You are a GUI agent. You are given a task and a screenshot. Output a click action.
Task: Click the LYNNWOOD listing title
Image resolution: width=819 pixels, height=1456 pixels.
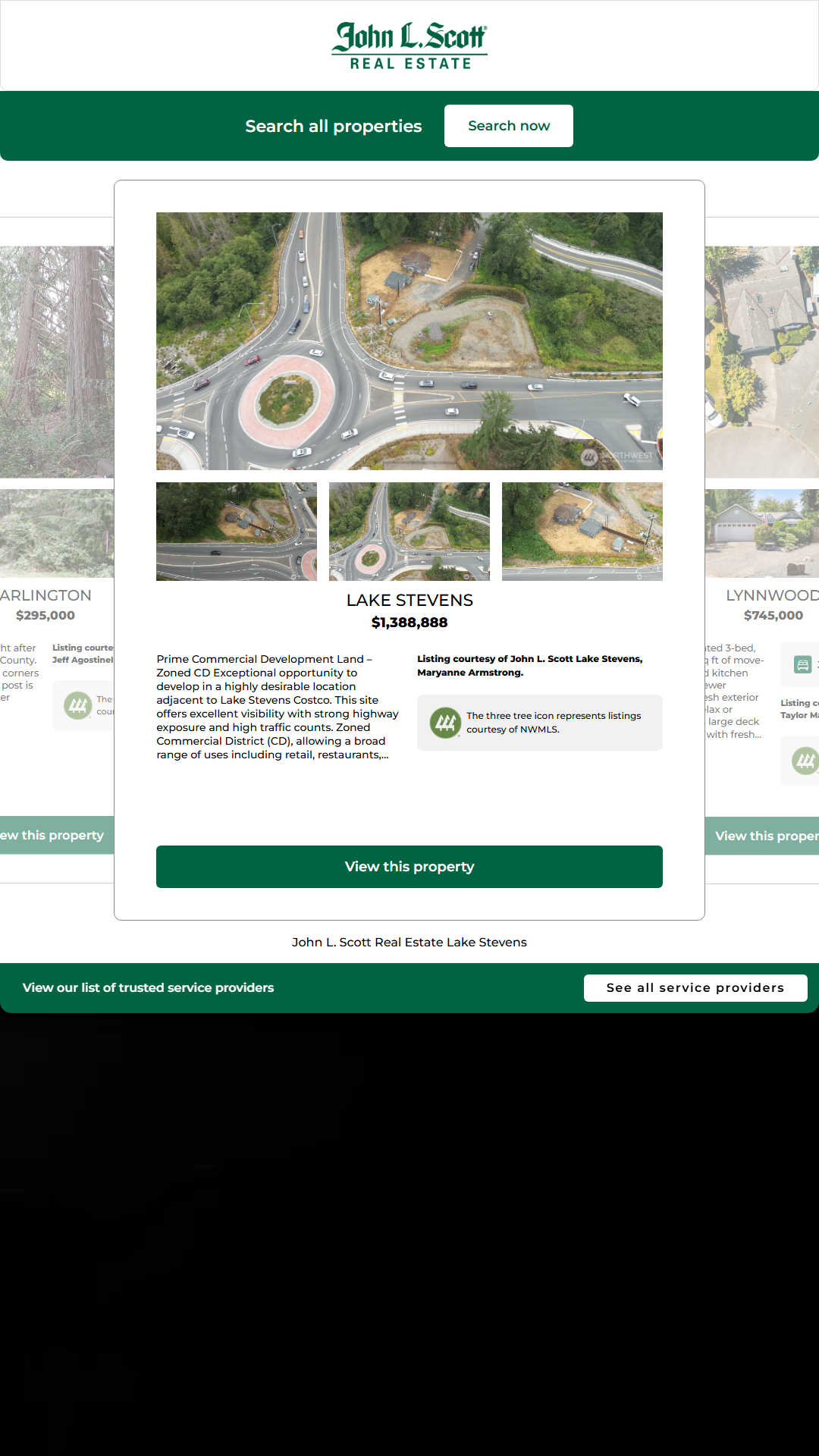click(772, 595)
